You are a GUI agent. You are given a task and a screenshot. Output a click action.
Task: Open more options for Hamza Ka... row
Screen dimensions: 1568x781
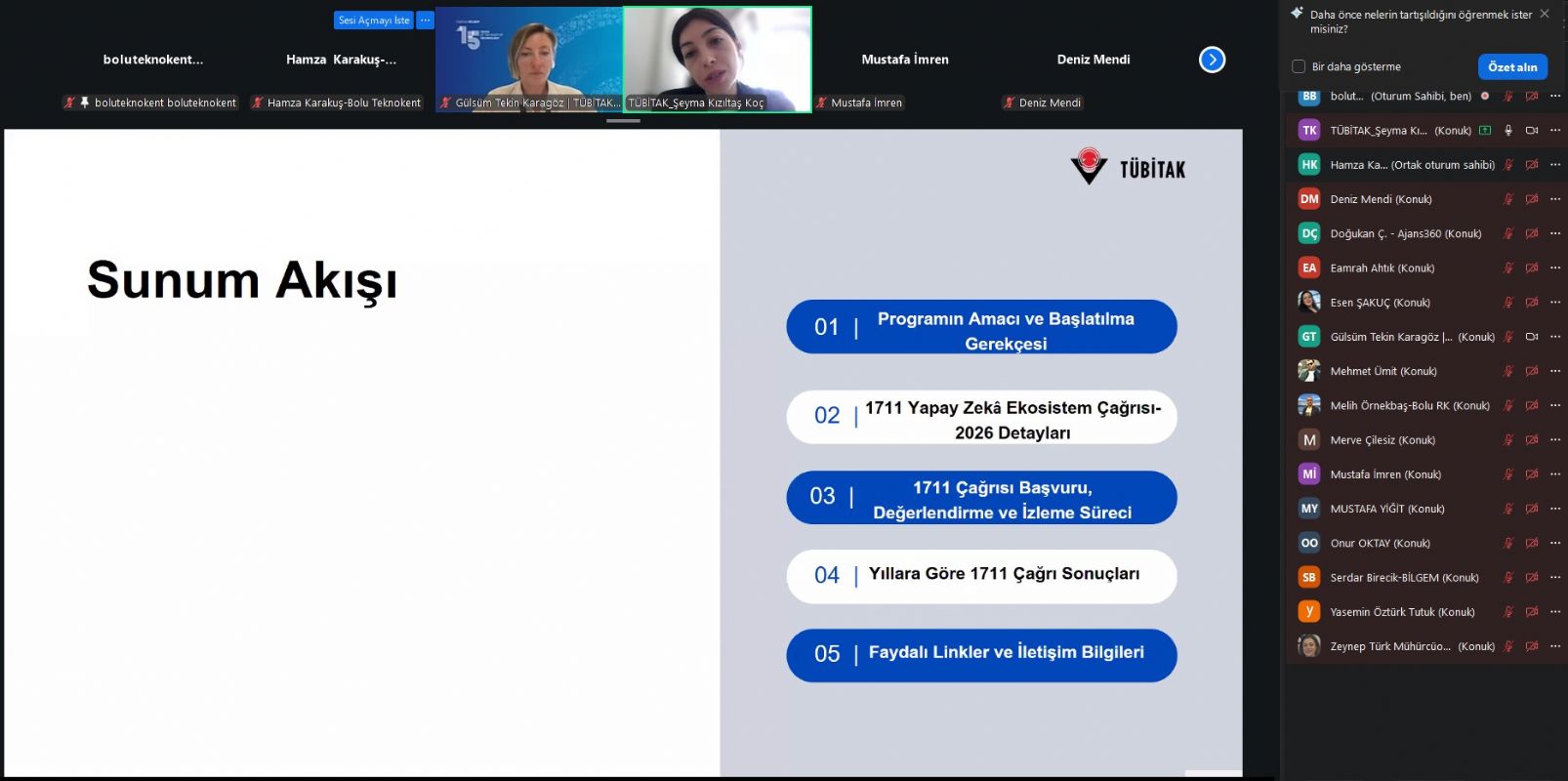tap(1555, 164)
